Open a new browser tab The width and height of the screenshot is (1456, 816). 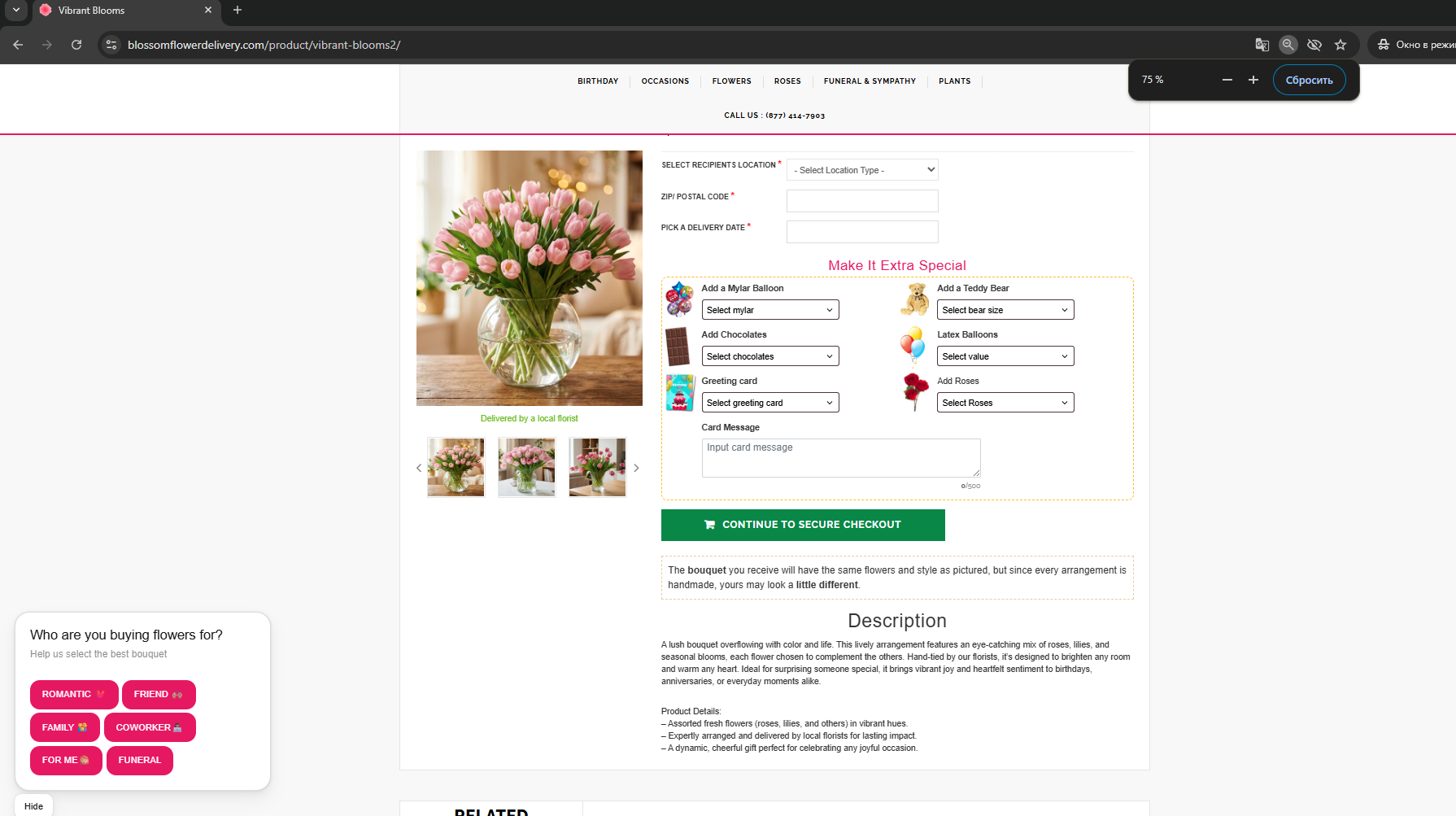[238, 10]
